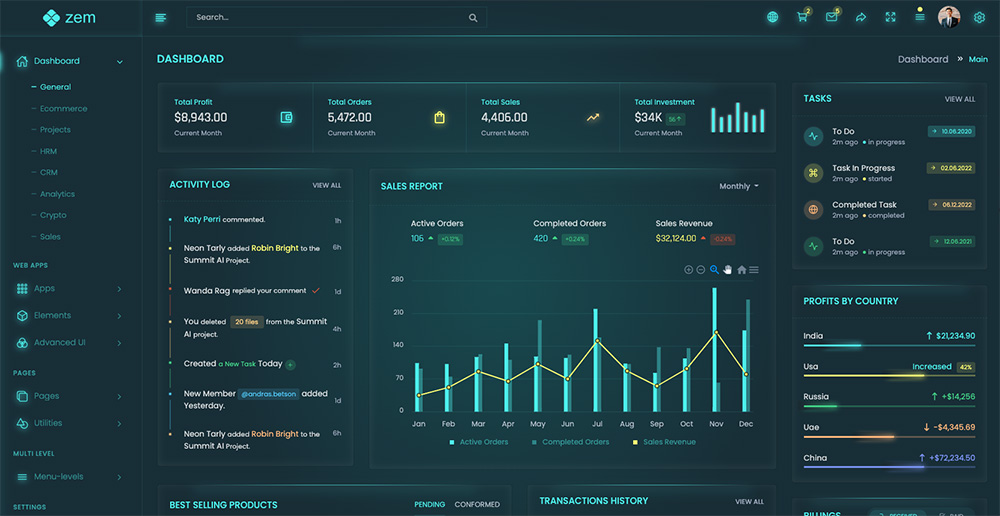Select HRM in the sidebar
1000x516 pixels.
(x=48, y=151)
